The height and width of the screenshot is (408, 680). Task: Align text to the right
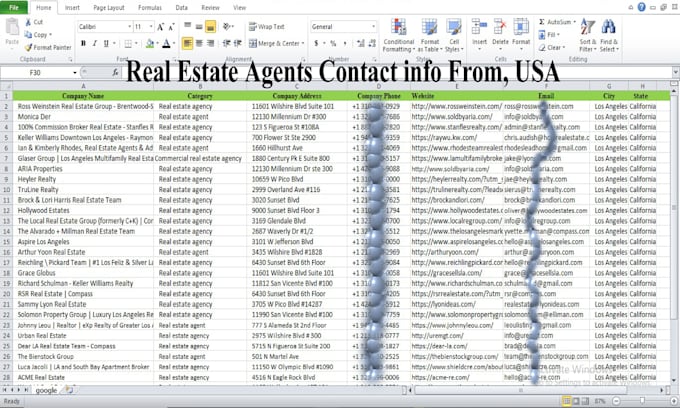click(x=210, y=43)
